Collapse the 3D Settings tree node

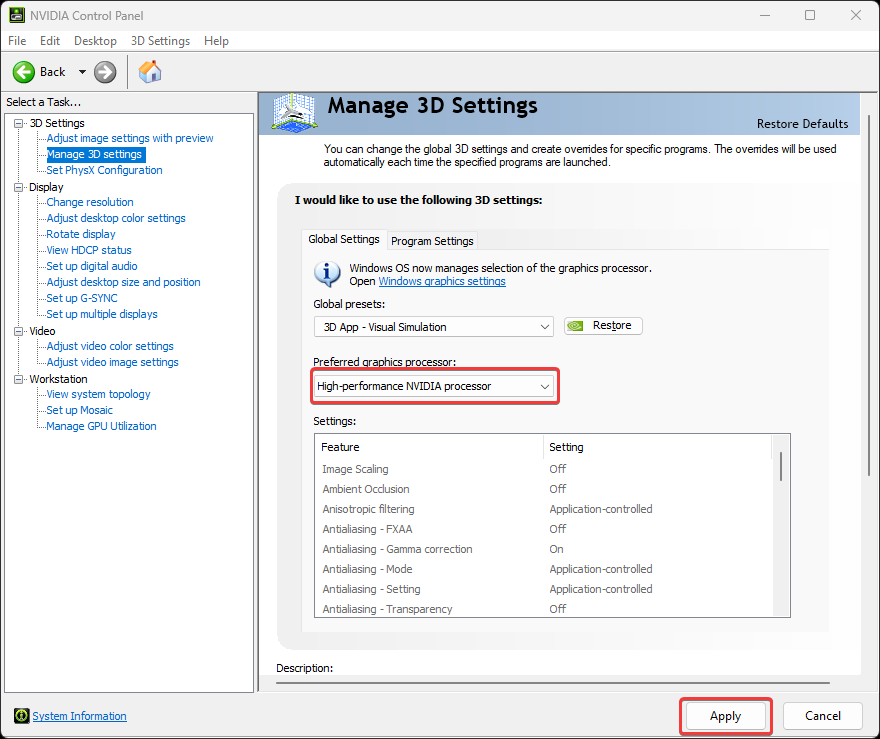coord(19,123)
